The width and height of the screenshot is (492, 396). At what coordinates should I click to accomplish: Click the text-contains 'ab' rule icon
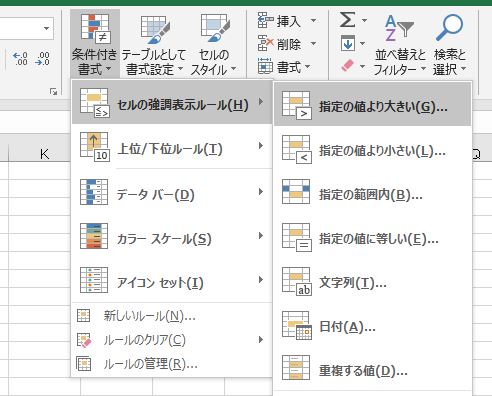coord(296,281)
